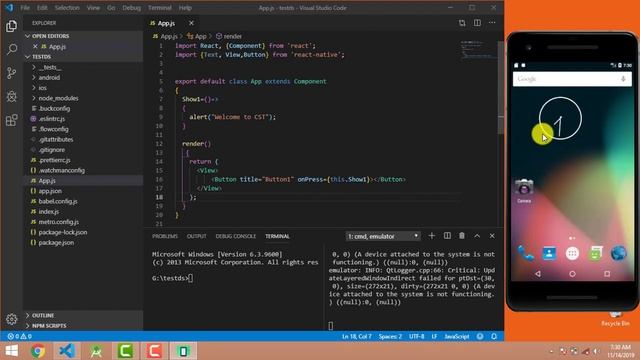Open the green Camtasia taskbar icon
This screenshot has height=360, width=640.
click(125, 351)
